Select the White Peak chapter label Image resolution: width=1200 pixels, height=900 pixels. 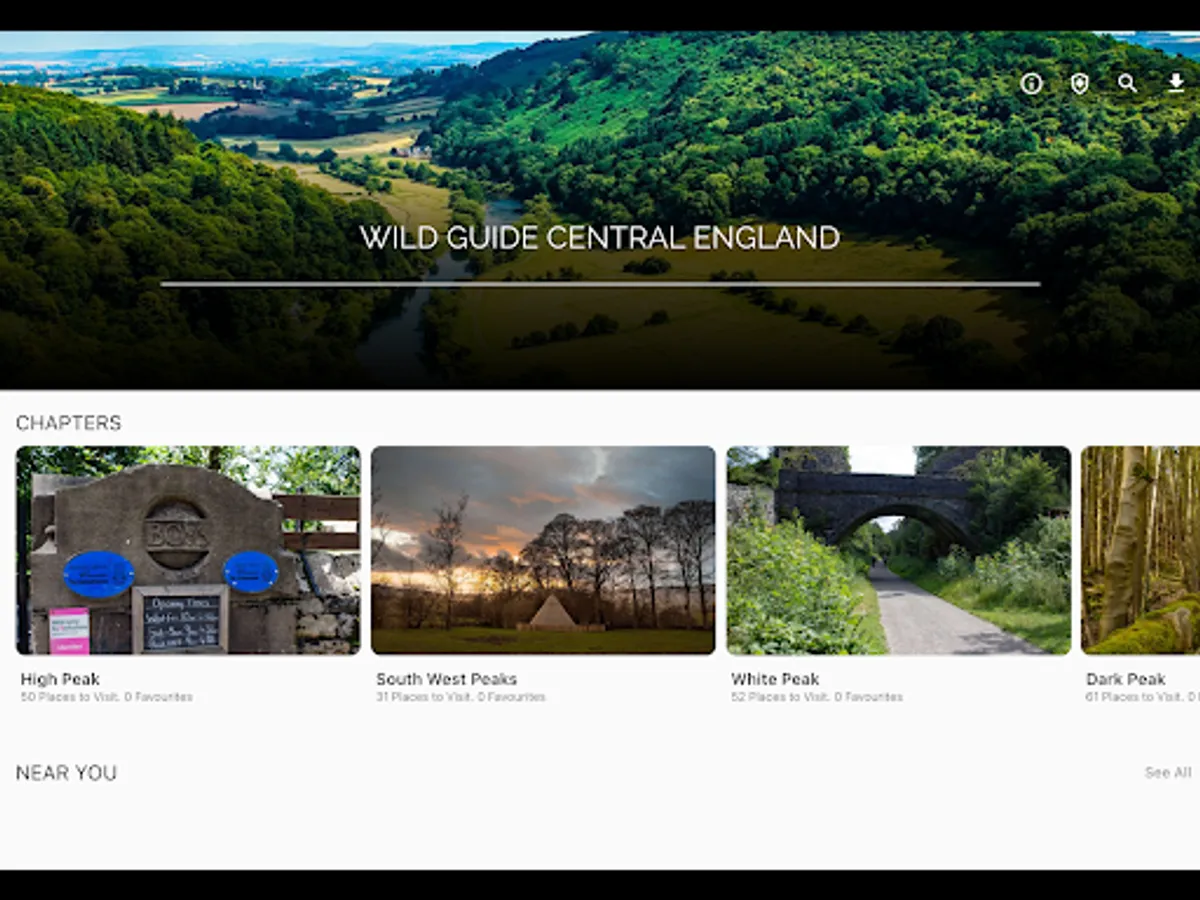[775, 679]
